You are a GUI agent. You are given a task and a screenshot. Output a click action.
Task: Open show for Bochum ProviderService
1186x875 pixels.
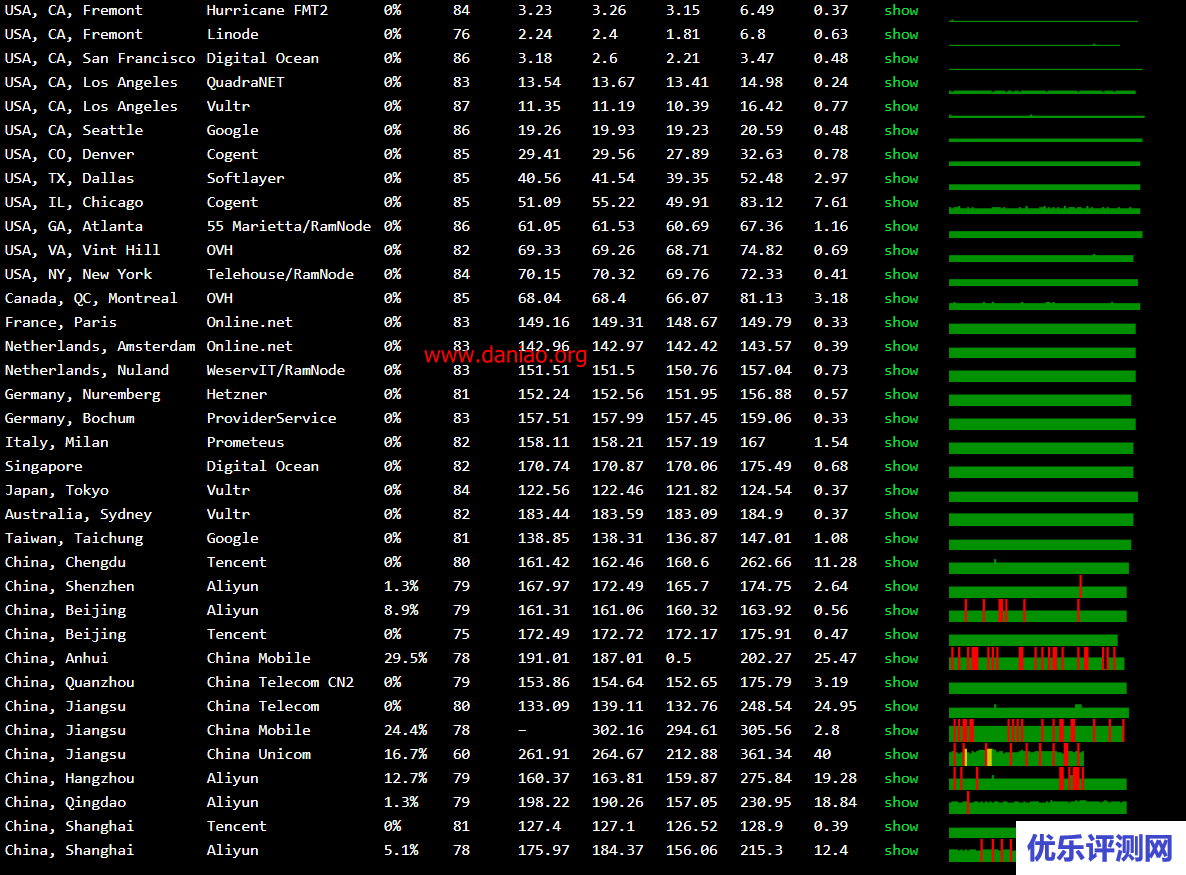click(x=901, y=419)
